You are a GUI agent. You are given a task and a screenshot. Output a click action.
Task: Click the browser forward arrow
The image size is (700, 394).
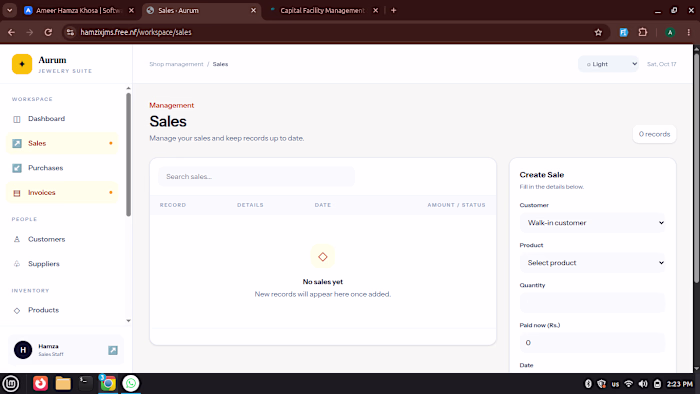click(29, 32)
